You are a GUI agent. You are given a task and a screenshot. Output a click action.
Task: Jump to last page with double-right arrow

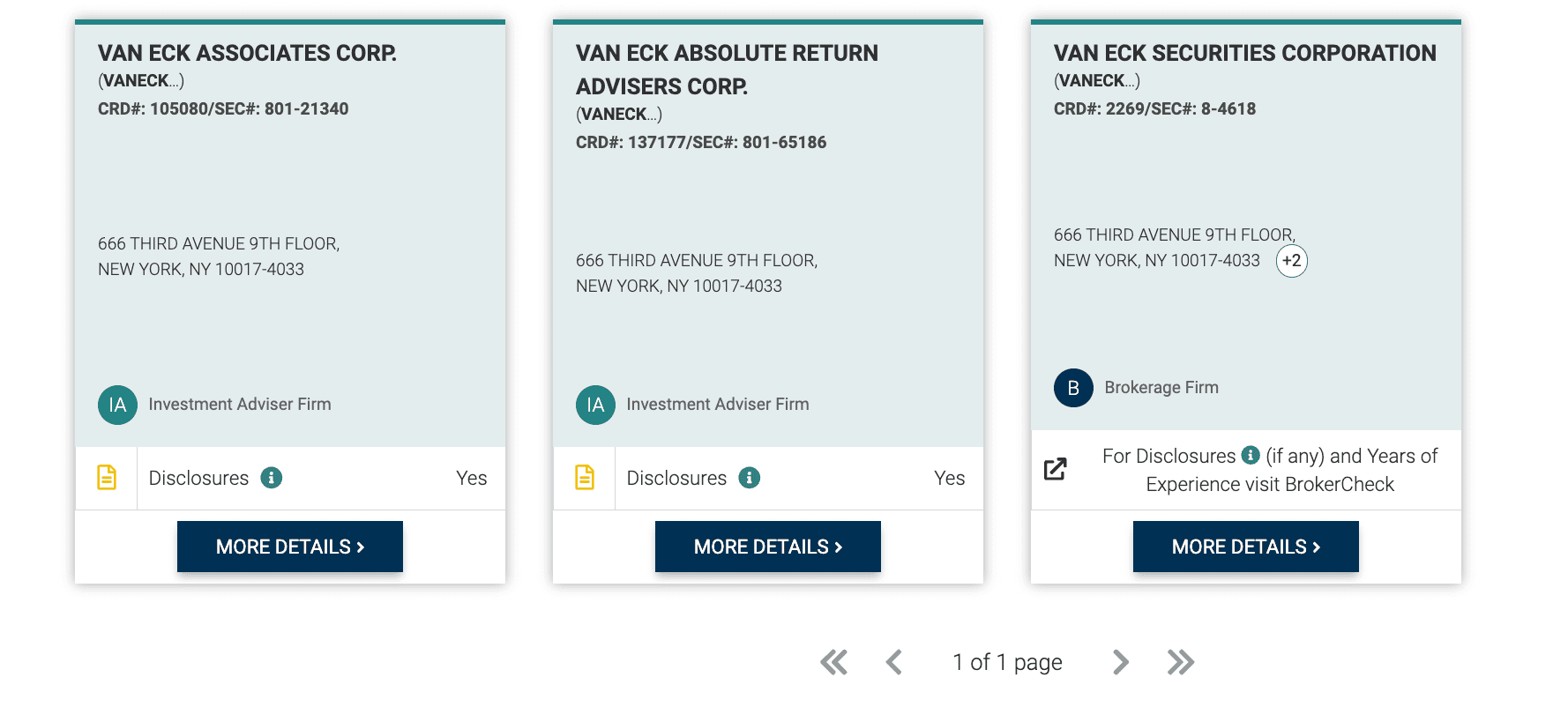pos(1180,662)
